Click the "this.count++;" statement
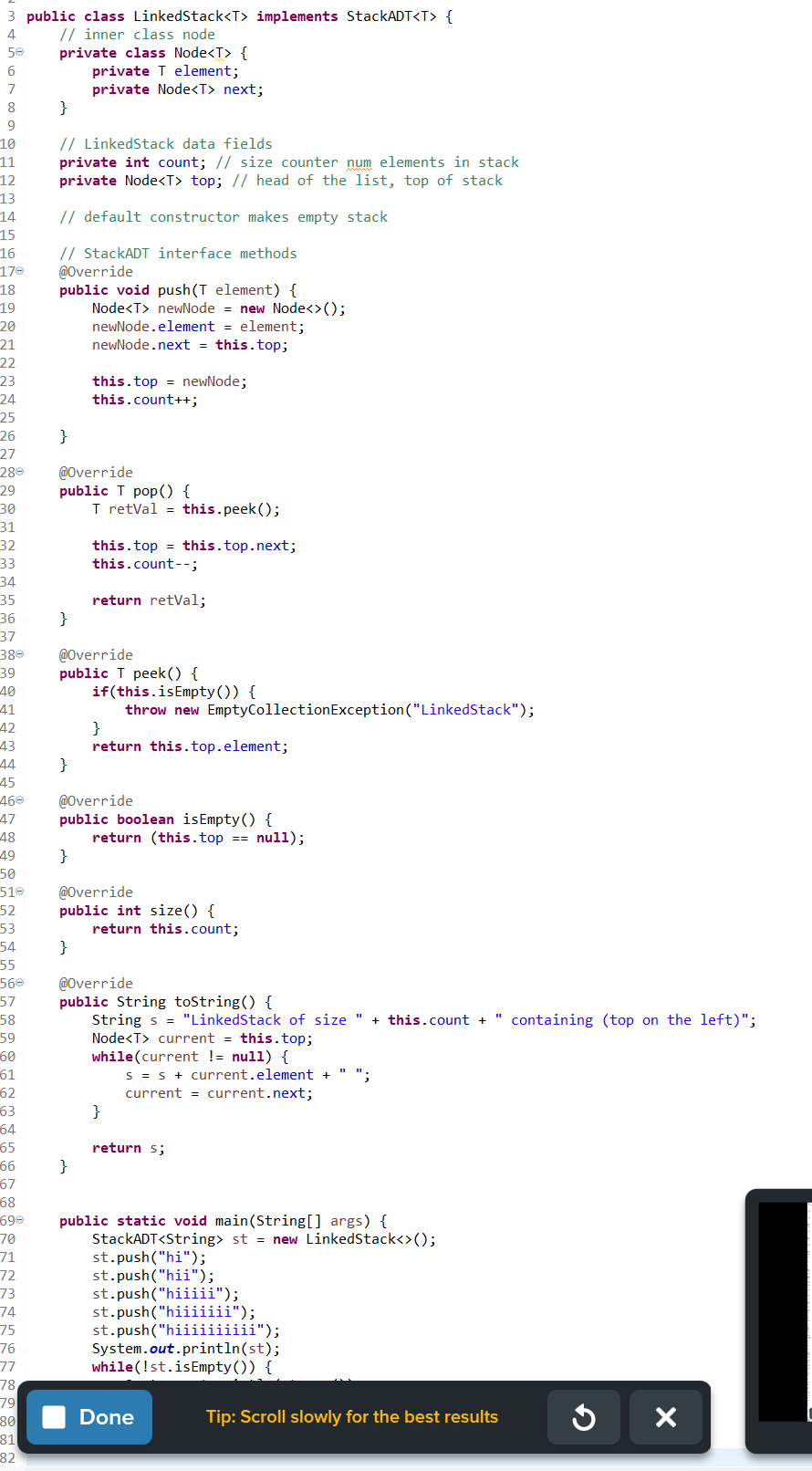Screen dimensions: 812x1471 coord(145,400)
